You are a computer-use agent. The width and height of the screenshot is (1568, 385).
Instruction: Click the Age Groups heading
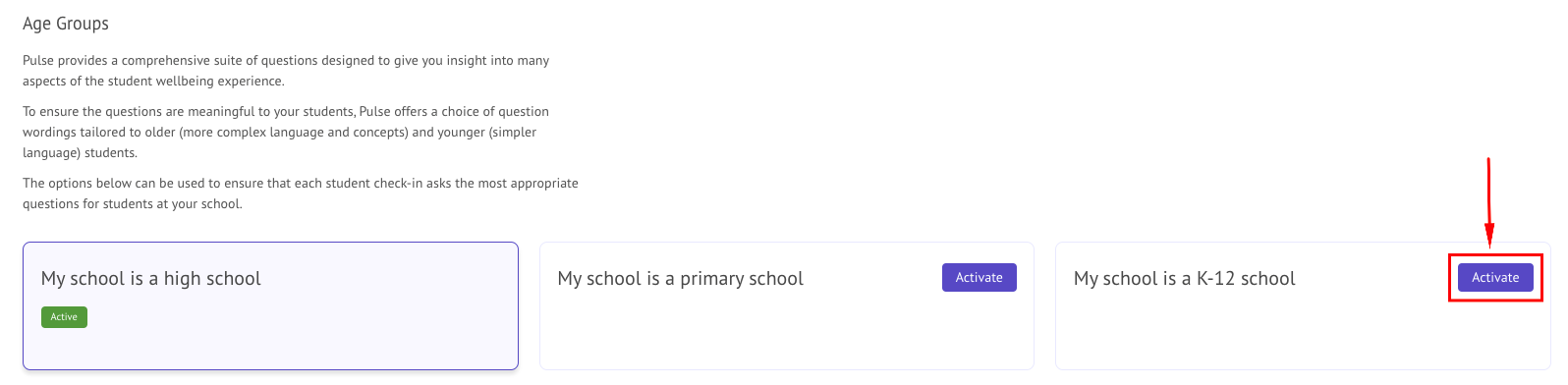[66, 24]
